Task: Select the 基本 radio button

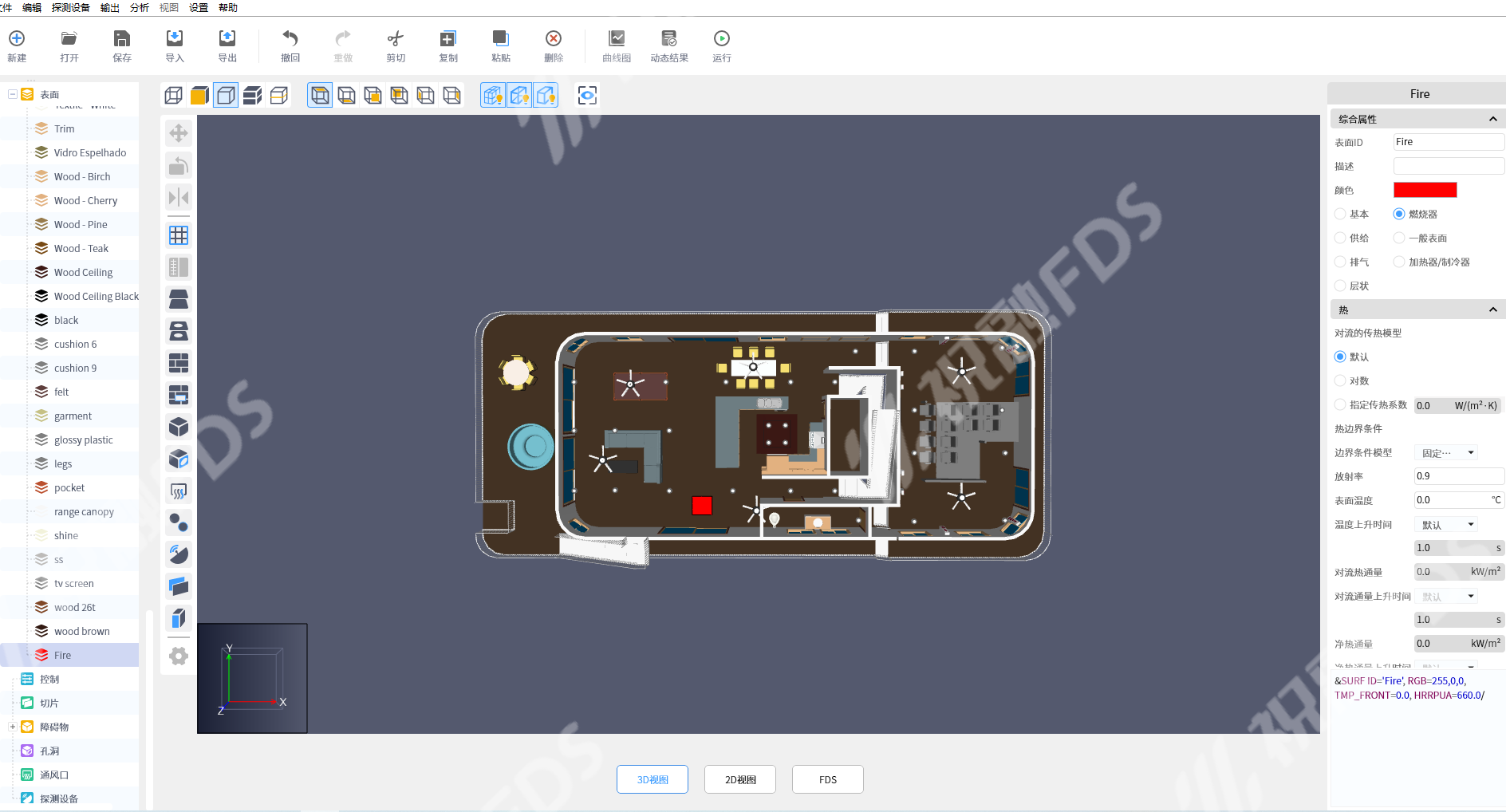Action: [1340, 214]
